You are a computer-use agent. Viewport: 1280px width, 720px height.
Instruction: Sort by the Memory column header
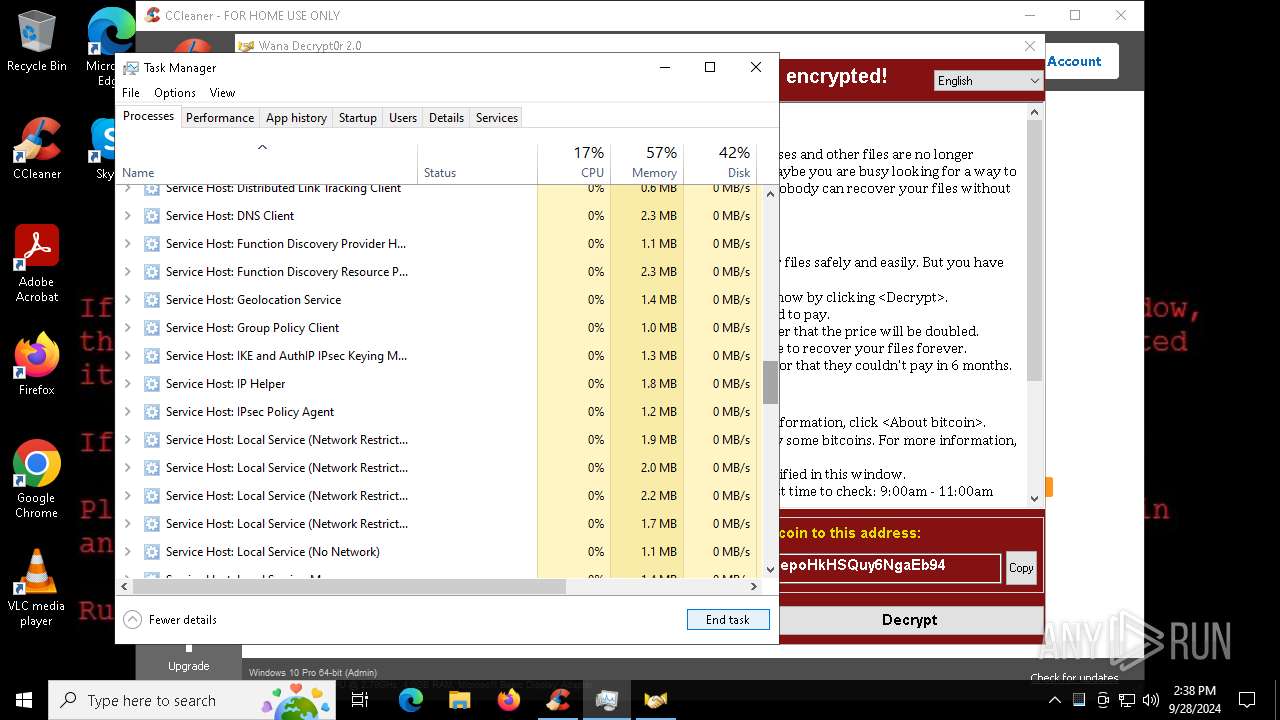pos(647,163)
